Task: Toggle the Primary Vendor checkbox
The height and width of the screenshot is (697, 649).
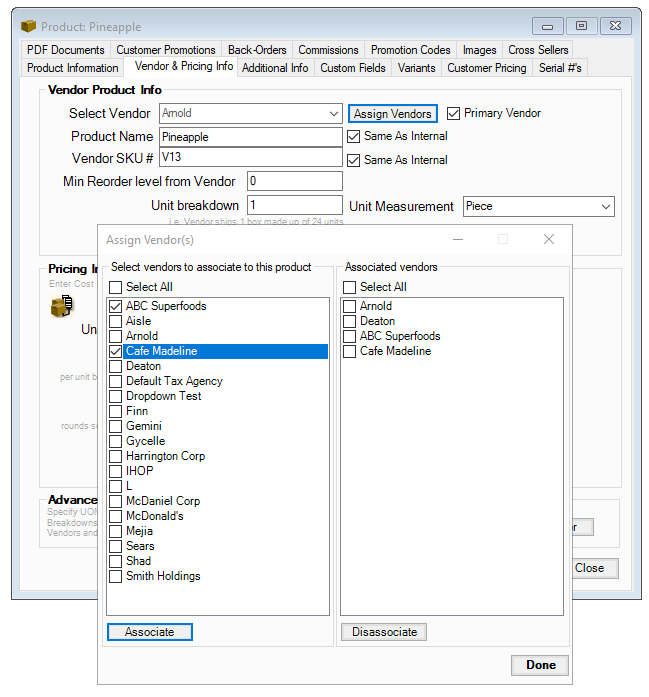Action: click(454, 113)
